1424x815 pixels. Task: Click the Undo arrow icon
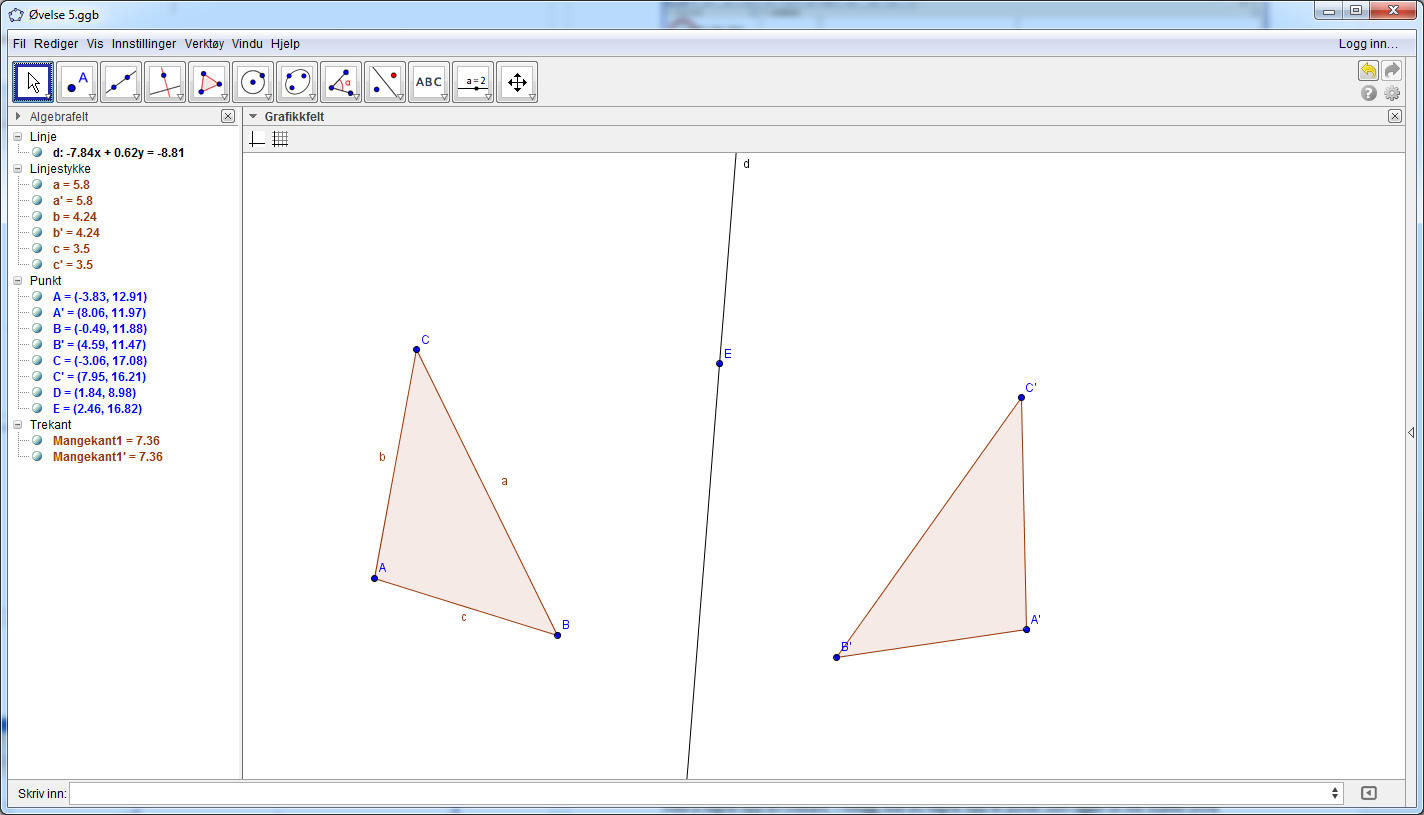[x=1368, y=71]
